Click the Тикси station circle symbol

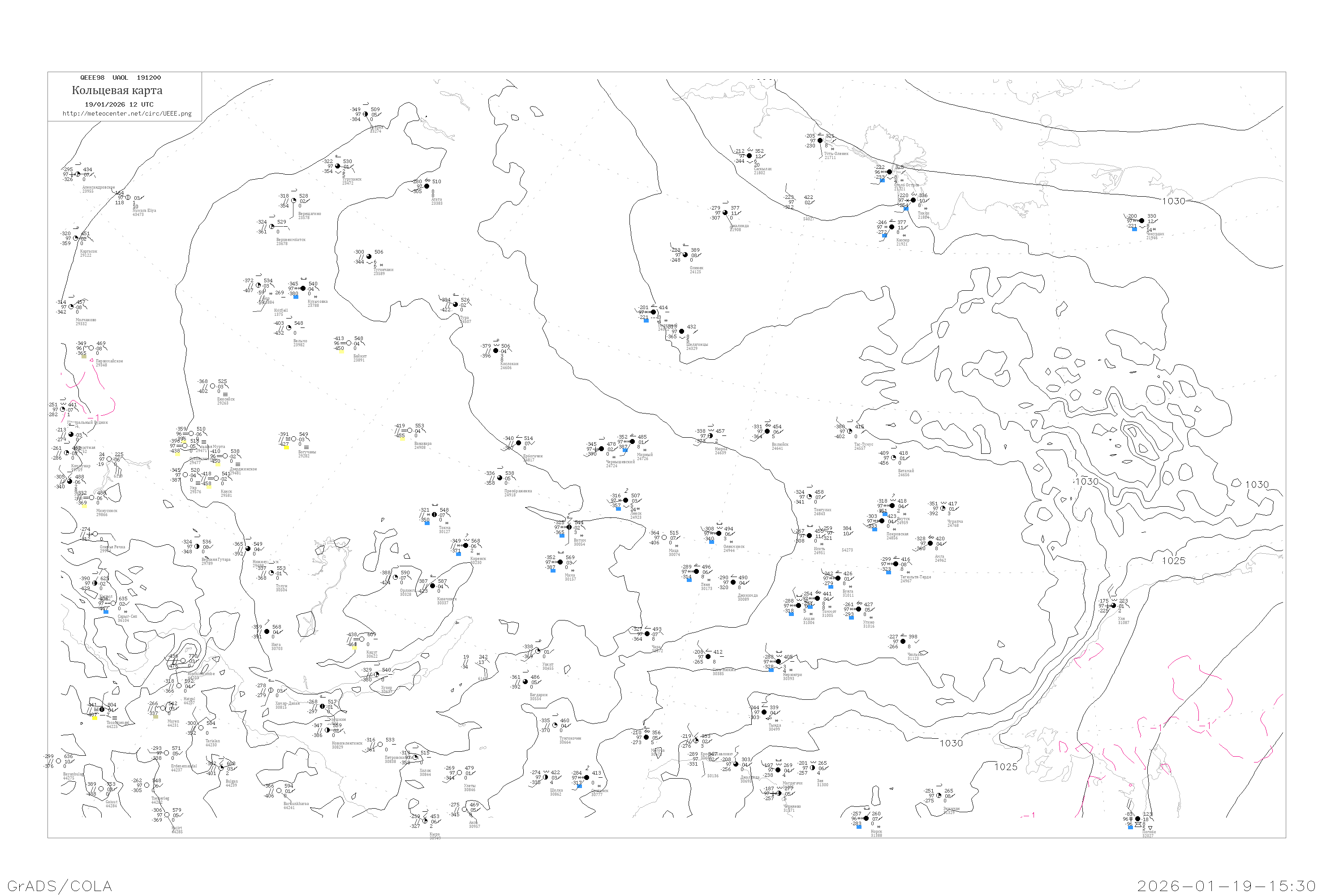click(x=913, y=200)
